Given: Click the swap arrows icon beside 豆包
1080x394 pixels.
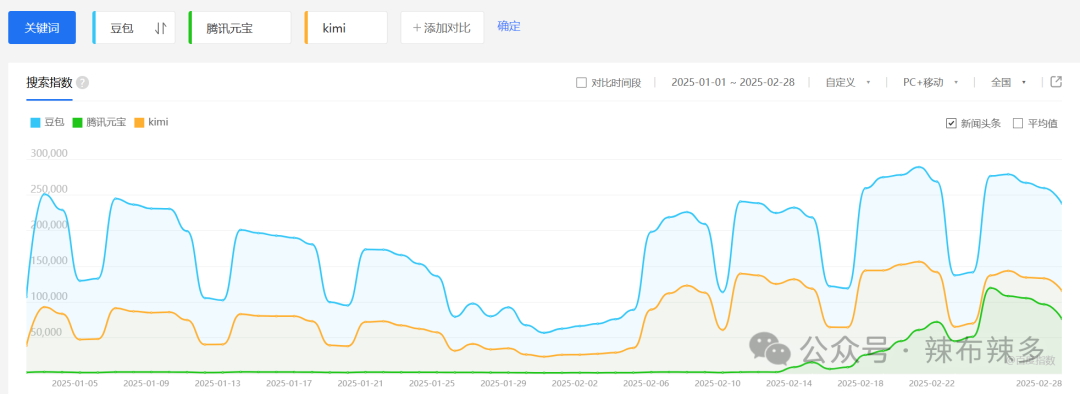Looking at the screenshot, I should point(160,28).
